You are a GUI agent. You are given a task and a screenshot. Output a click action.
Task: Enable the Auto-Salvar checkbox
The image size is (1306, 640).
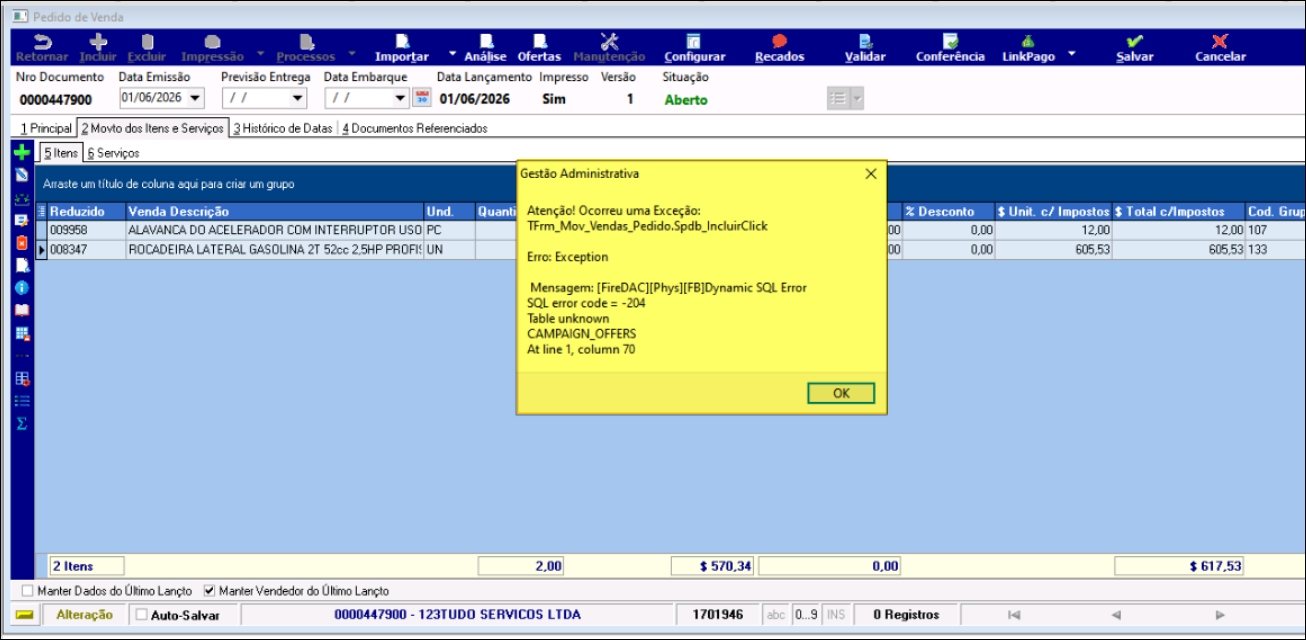(141, 615)
